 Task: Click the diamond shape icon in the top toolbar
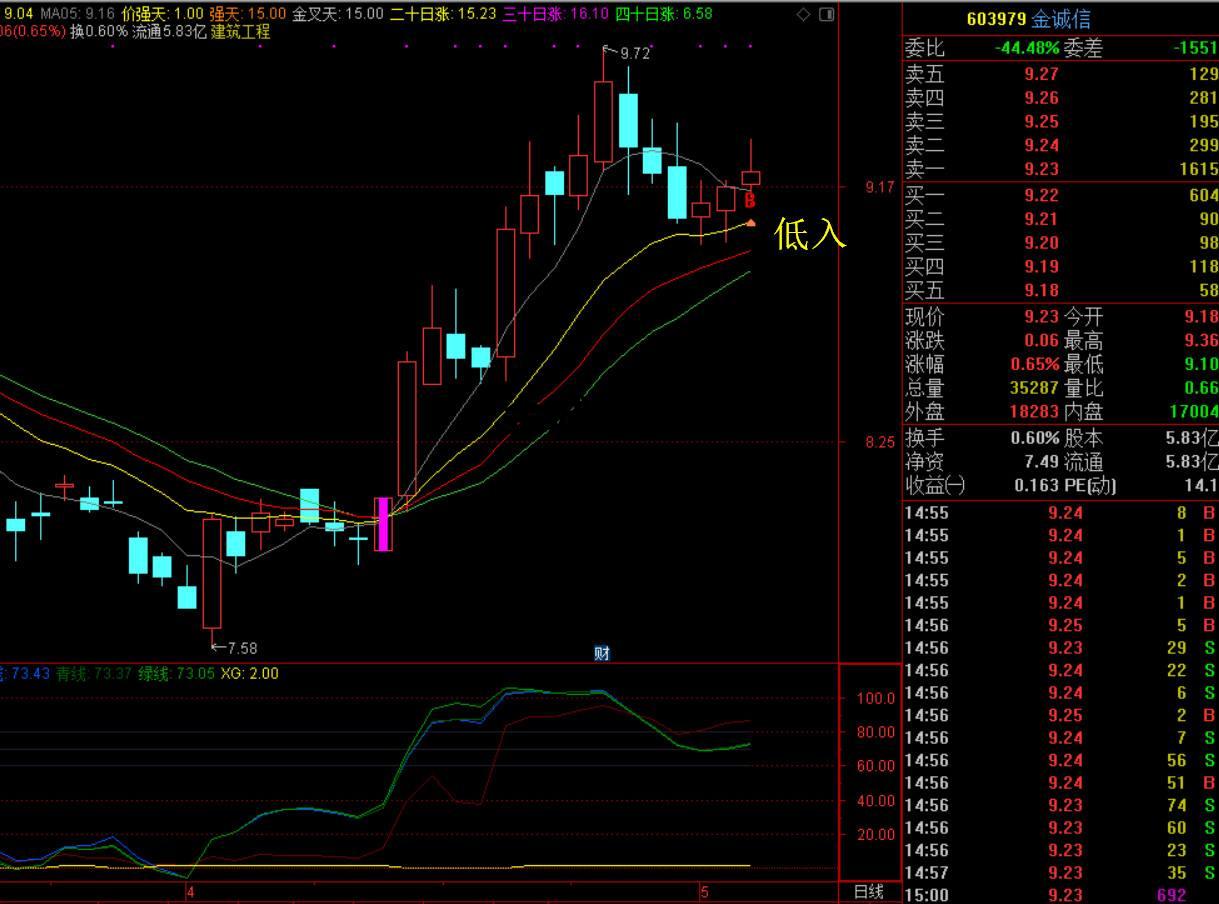(x=804, y=14)
